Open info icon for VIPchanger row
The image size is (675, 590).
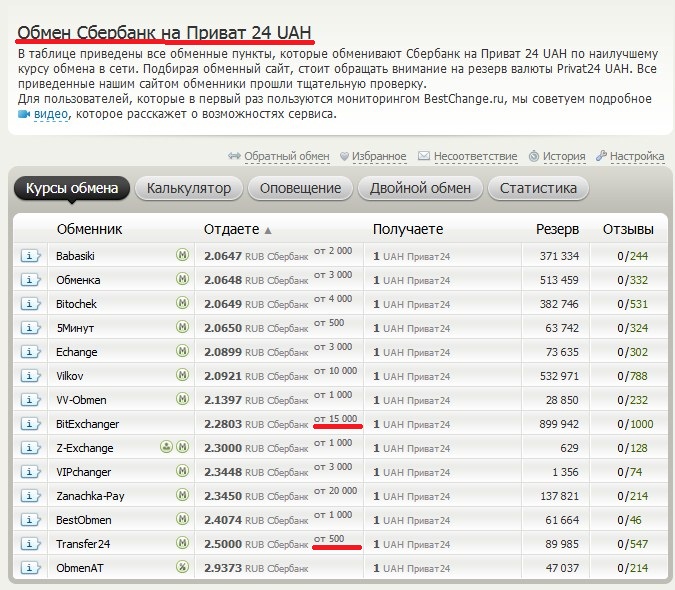(30, 472)
